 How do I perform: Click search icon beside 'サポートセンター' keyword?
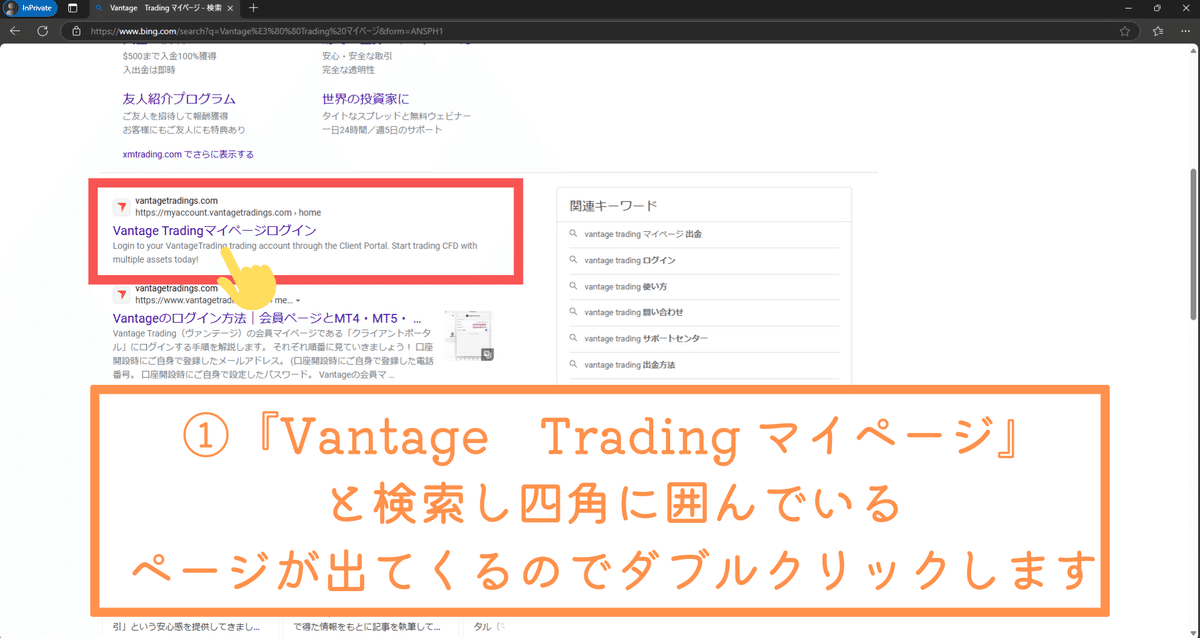click(x=573, y=338)
